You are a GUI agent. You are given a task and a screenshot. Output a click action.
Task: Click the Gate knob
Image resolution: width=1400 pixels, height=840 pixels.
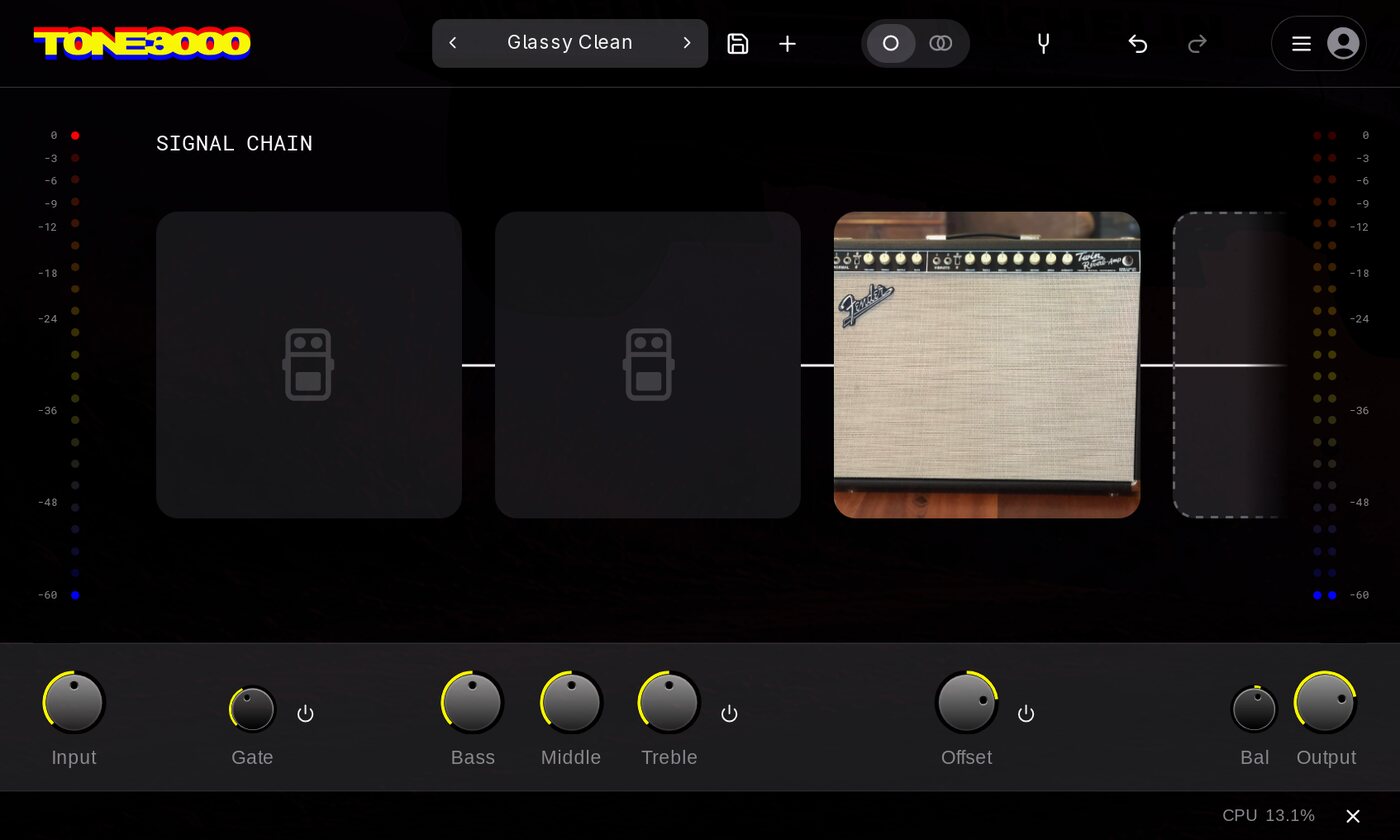(252, 709)
